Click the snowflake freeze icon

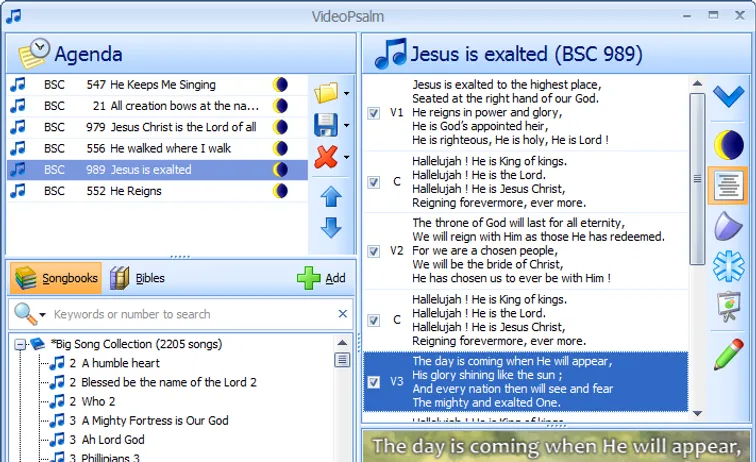pos(728,267)
